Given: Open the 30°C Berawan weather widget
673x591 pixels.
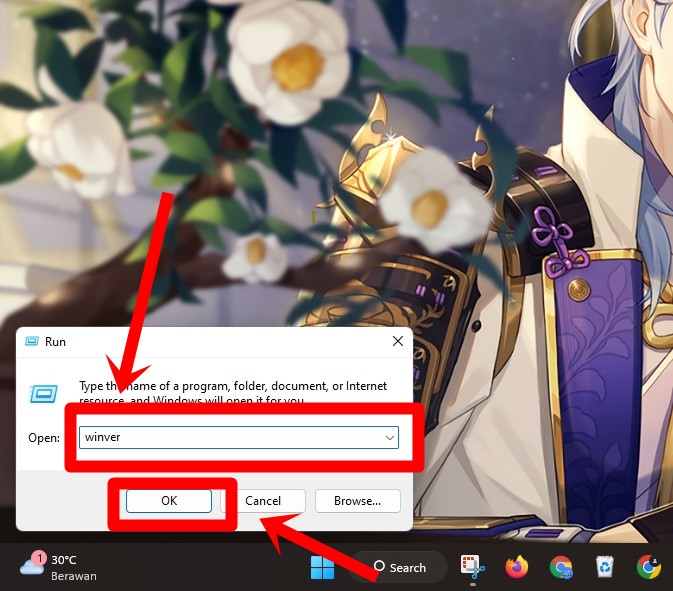Looking at the screenshot, I should [x=58, y=567].
